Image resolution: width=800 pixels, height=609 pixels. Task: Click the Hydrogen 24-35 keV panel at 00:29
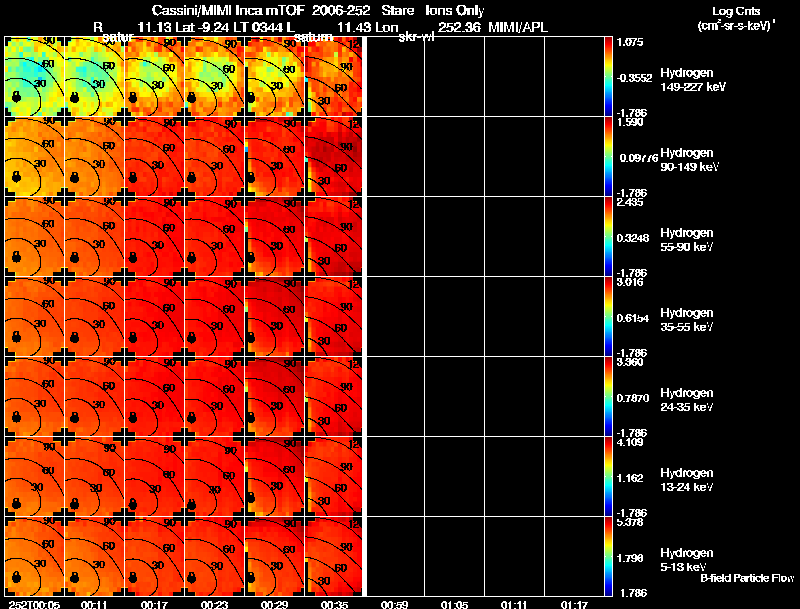click(274, 397)
